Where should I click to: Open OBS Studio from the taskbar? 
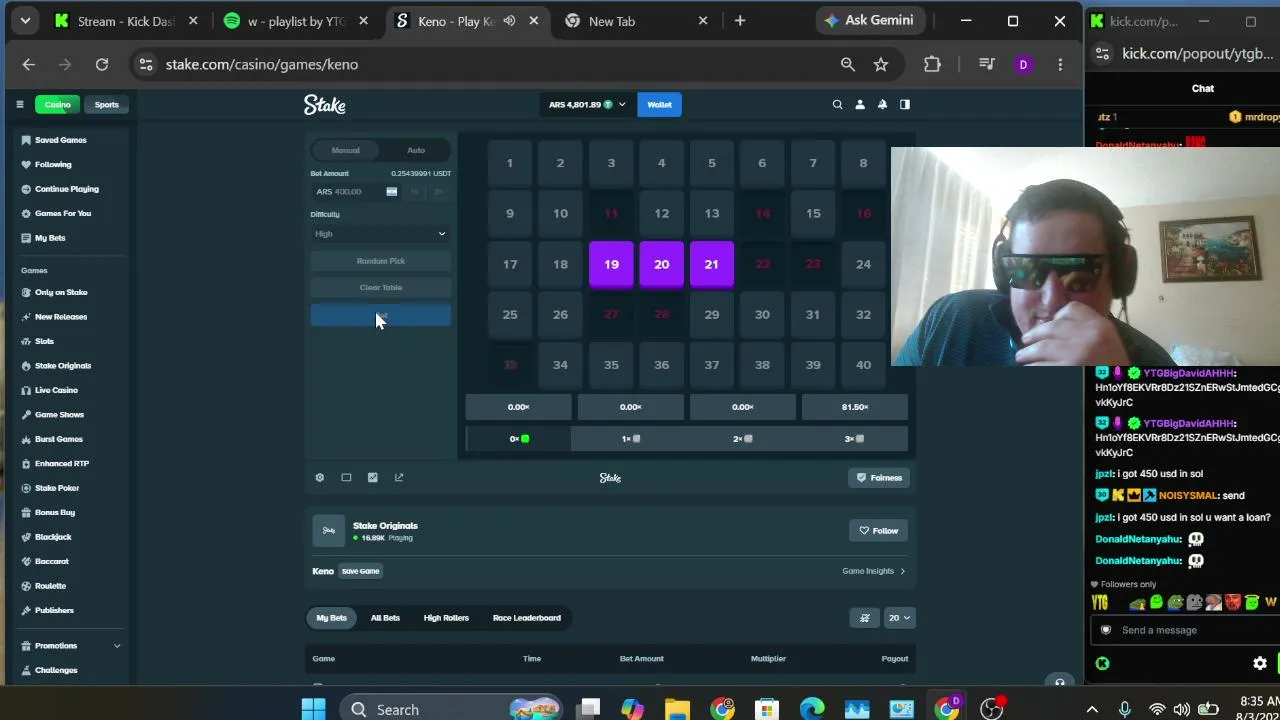991,709
